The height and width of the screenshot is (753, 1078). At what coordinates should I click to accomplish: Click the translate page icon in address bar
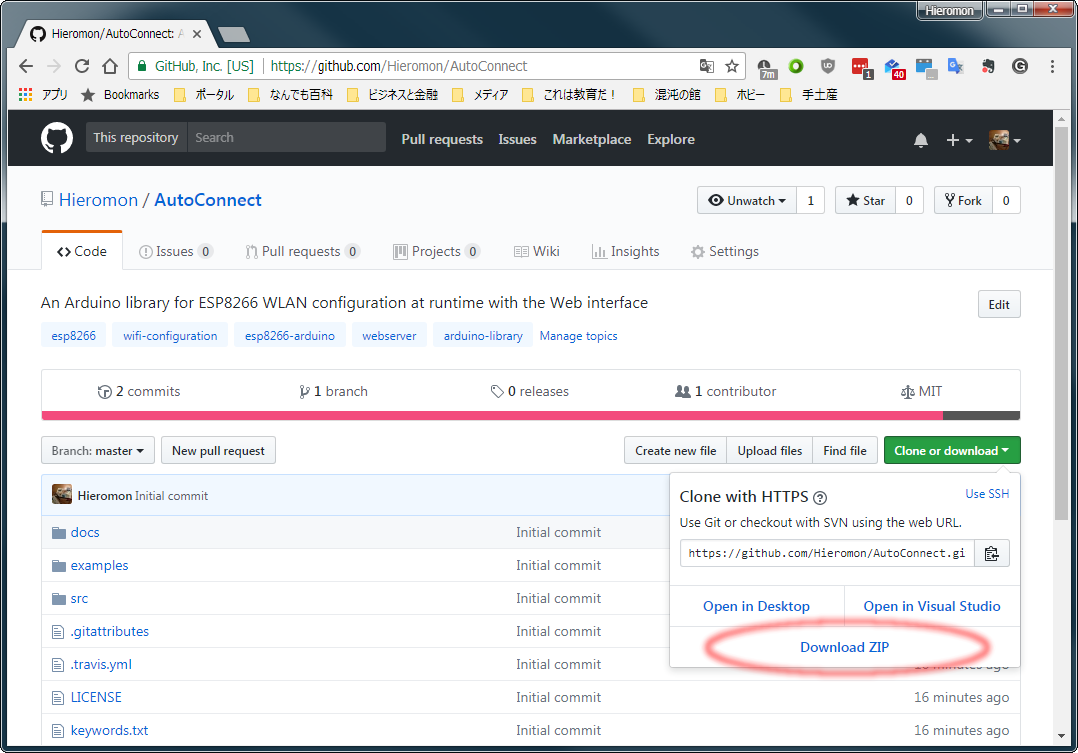[706, 66]
